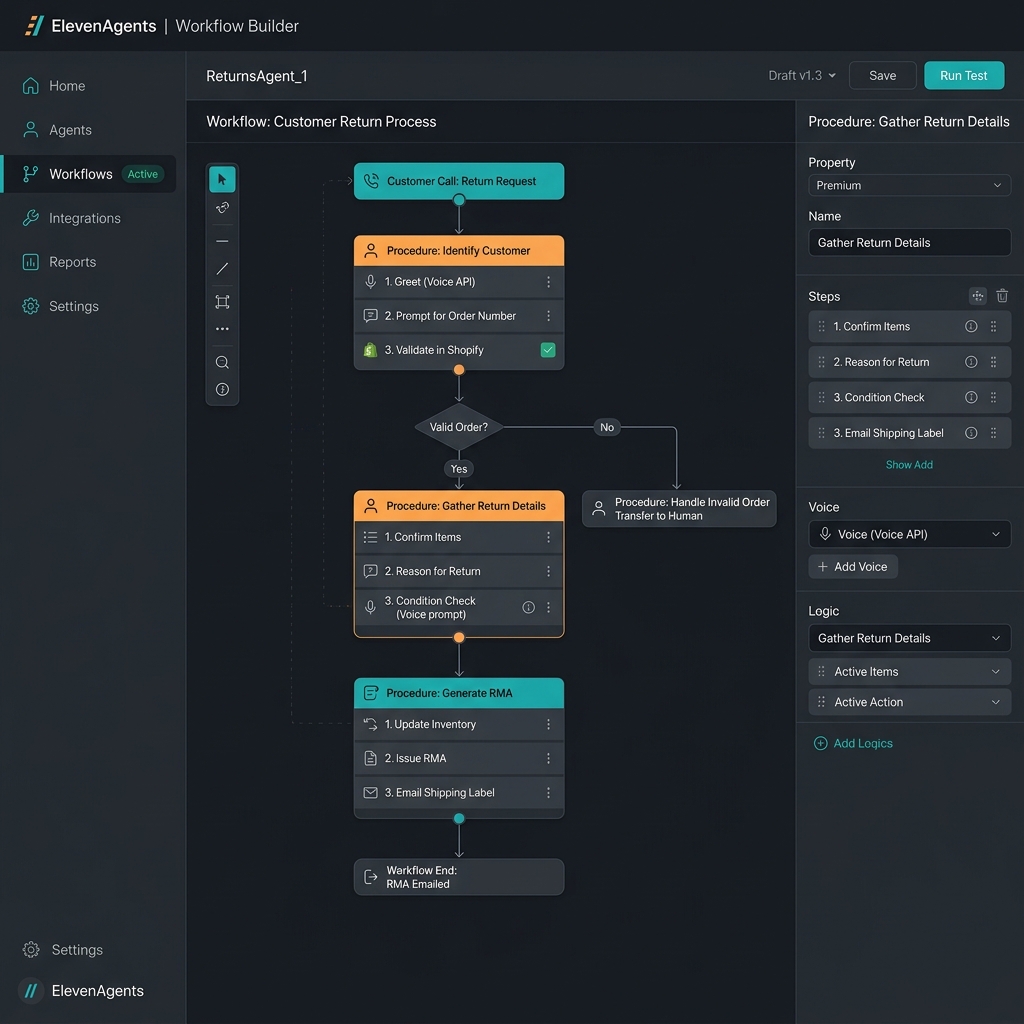Delete steps with the trash icon
Image resolution: width=1024 pixels, height=1024 pixels.
1002,296
